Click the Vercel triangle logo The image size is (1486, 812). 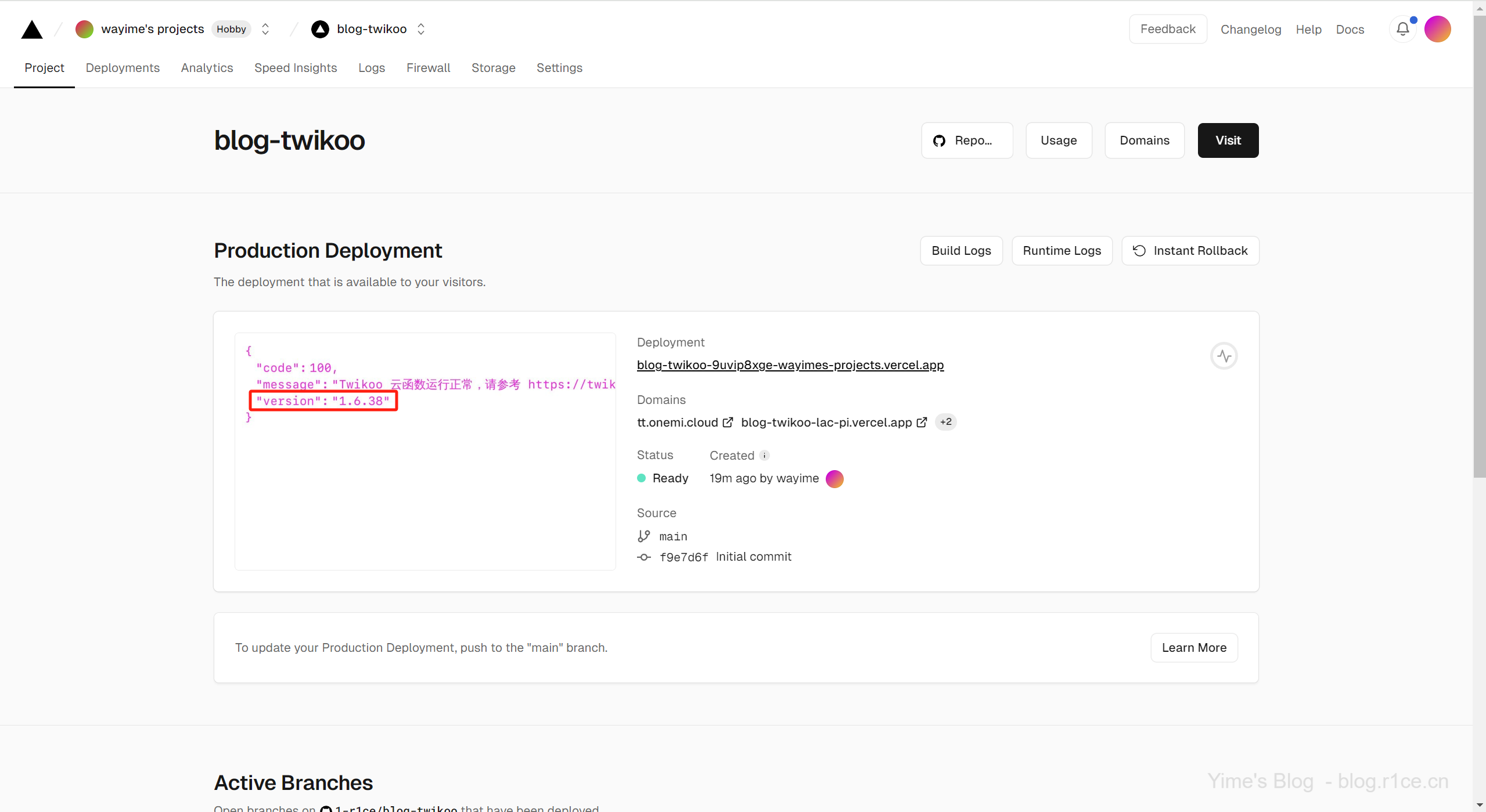(x=32, y=29)
